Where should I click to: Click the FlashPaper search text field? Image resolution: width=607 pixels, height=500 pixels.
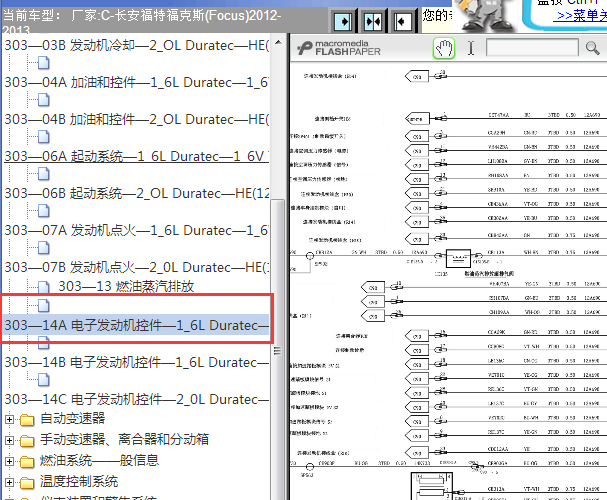point(532,48)
